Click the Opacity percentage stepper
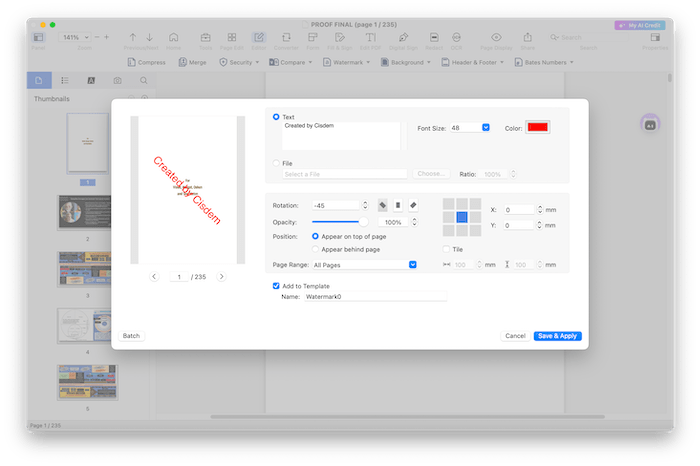The image size is (700, 466). (414, 222)
